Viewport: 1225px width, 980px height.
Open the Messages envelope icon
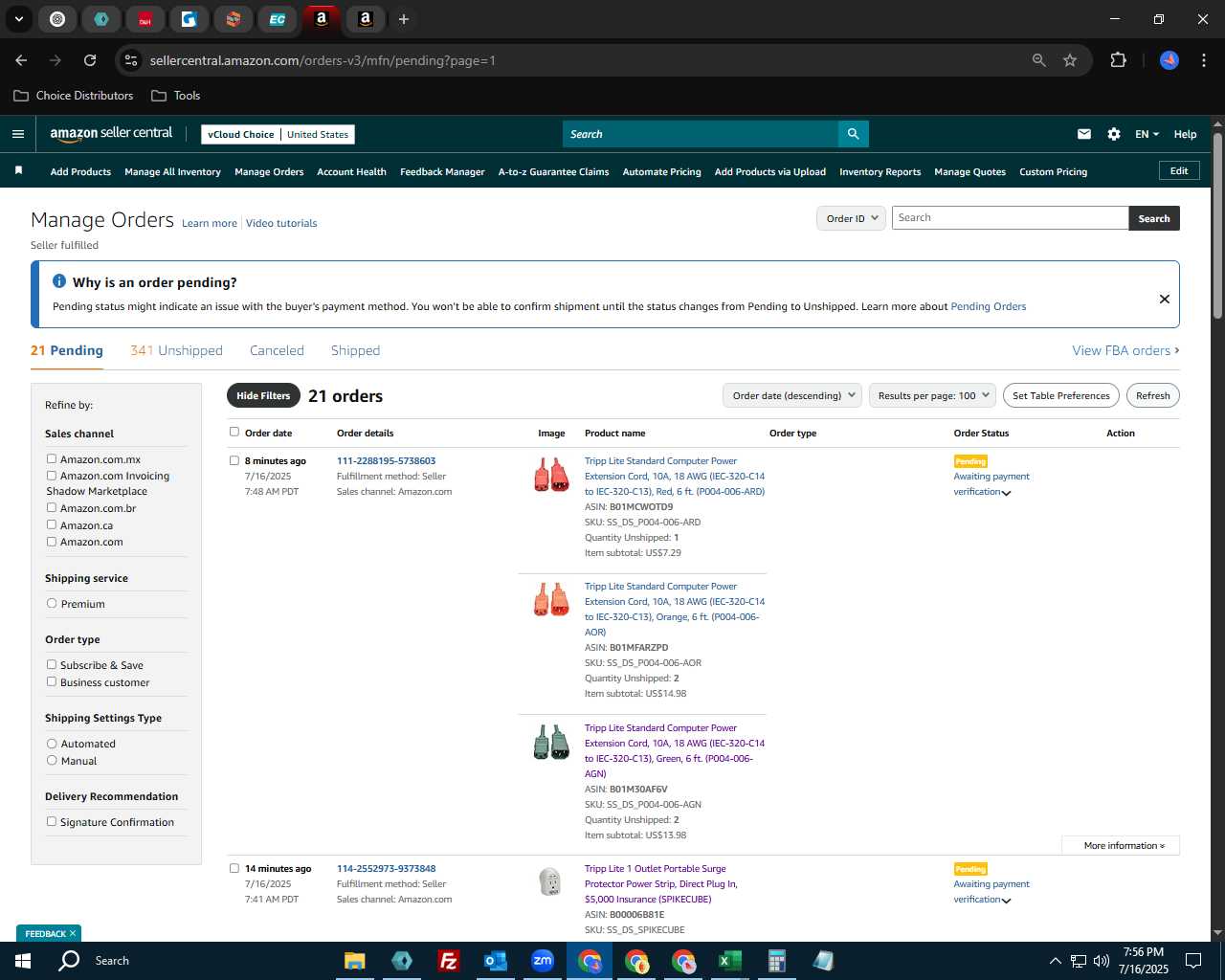point(1084,134)
